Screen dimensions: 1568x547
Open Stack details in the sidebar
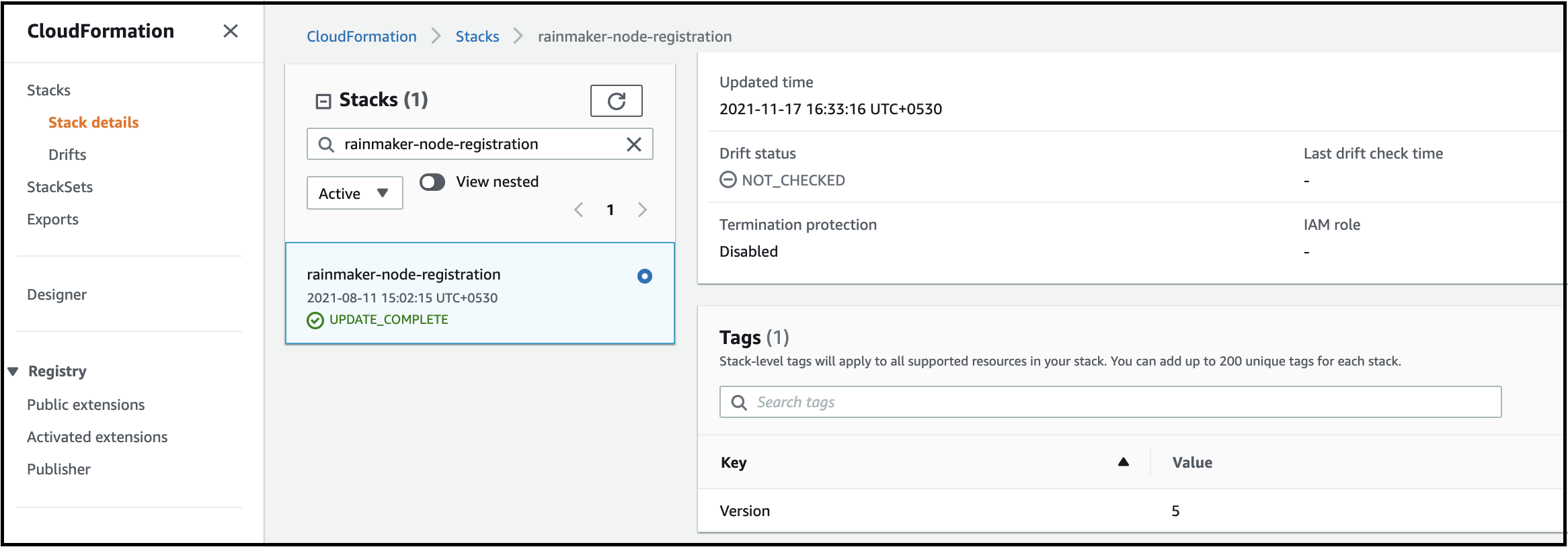point(93,122)
